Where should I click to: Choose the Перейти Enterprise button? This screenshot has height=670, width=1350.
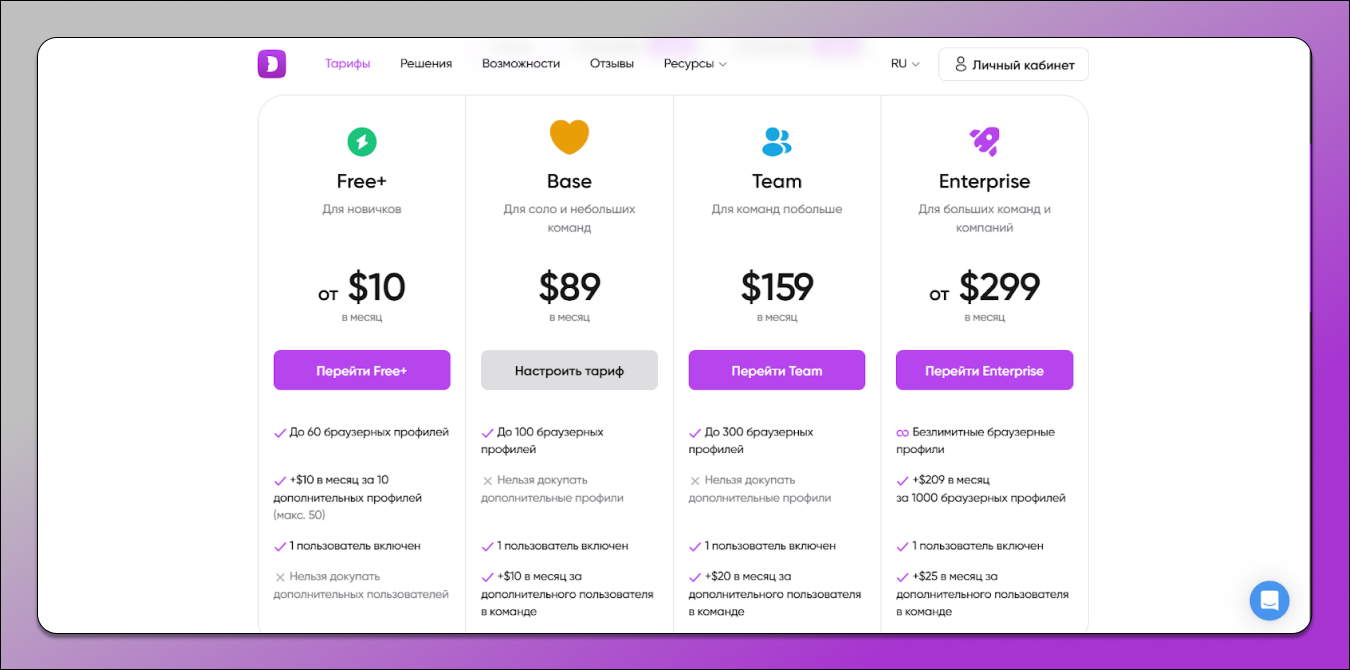coord(984,370)
